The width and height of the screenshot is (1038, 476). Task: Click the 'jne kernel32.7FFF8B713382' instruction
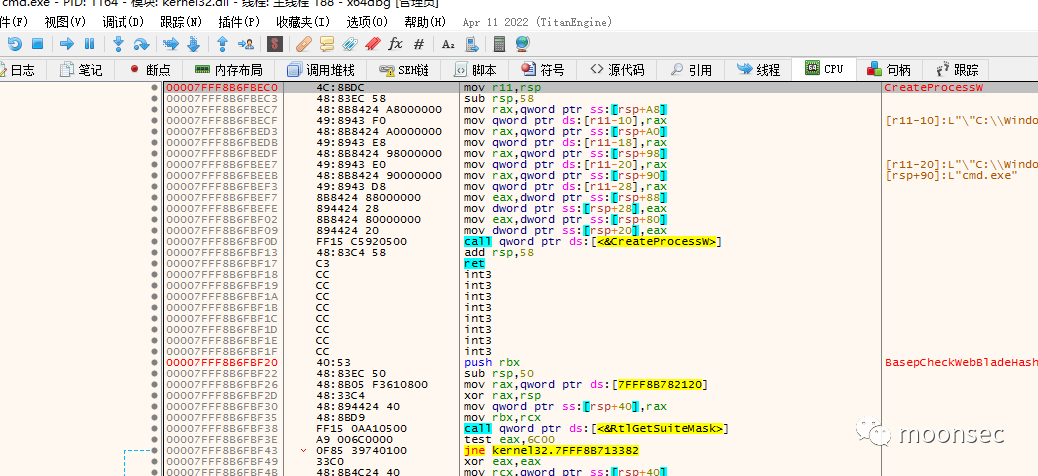point(551,450)
